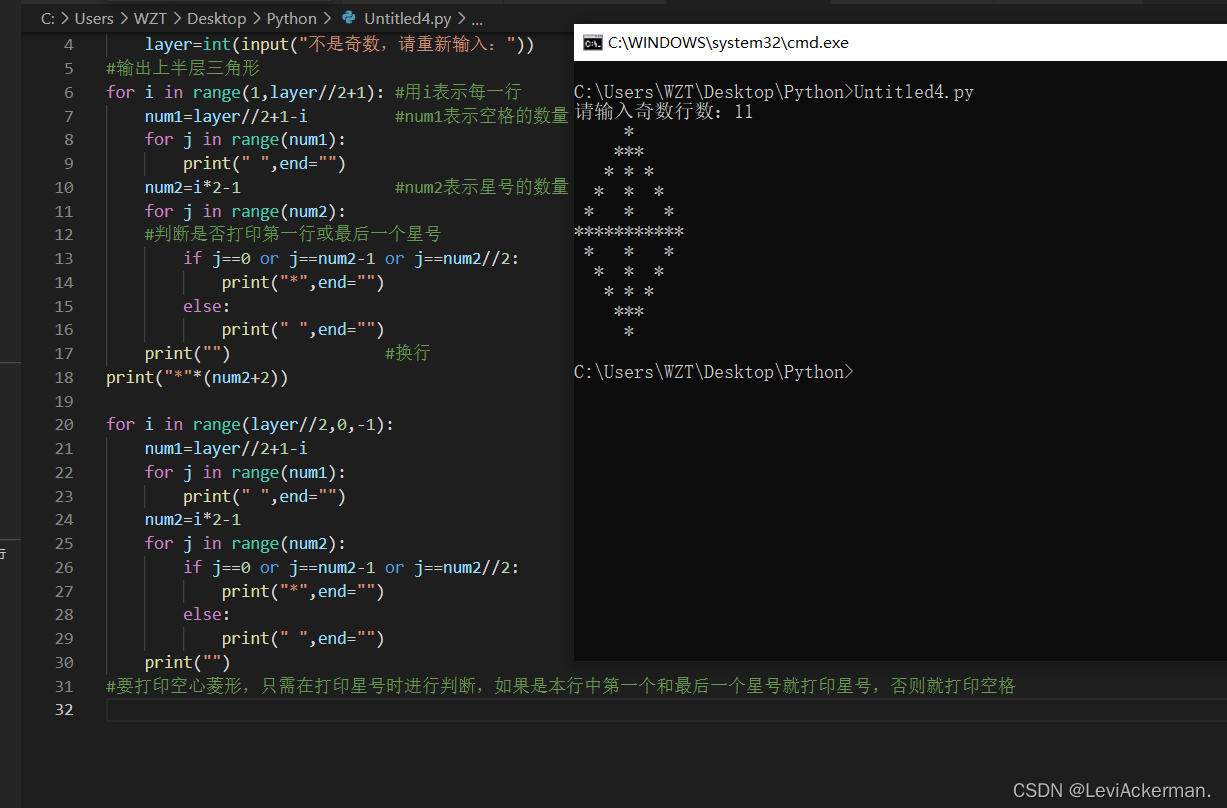Click the comment "#换行"
Image resolution: width=1227 pixels, height=808 pixels.
(x=407, y=353)
